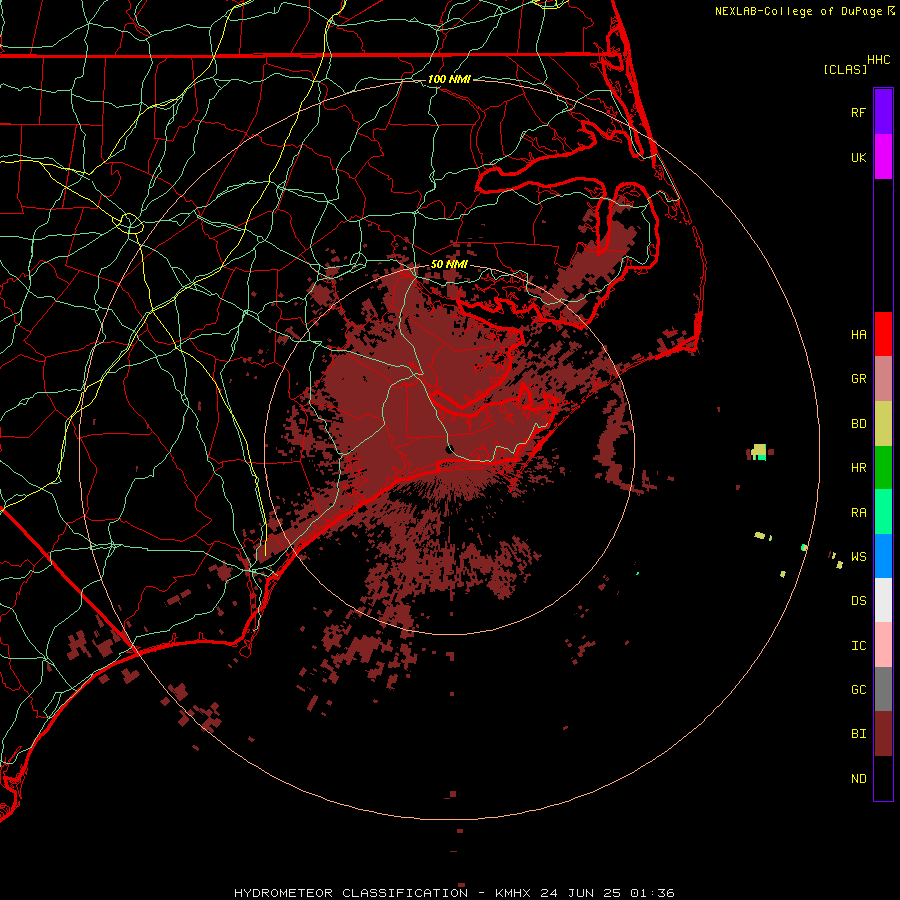Click the HA red legend swatch
Viewport: 900px width, 900px height.
pos(883,334)
